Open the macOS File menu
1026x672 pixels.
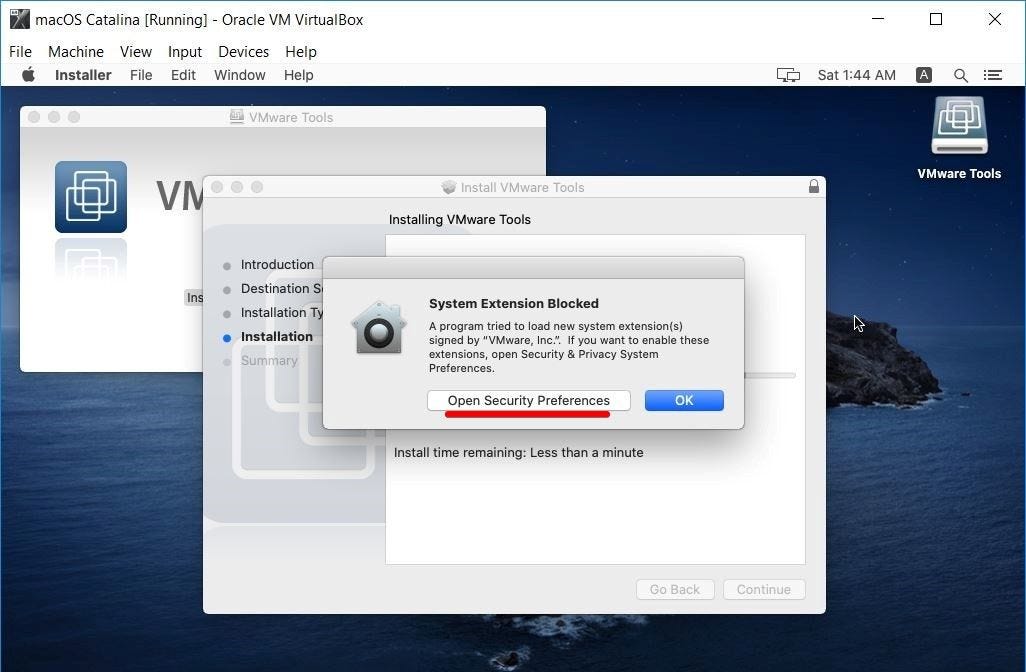pyautogui.click(x=141, y=75)
